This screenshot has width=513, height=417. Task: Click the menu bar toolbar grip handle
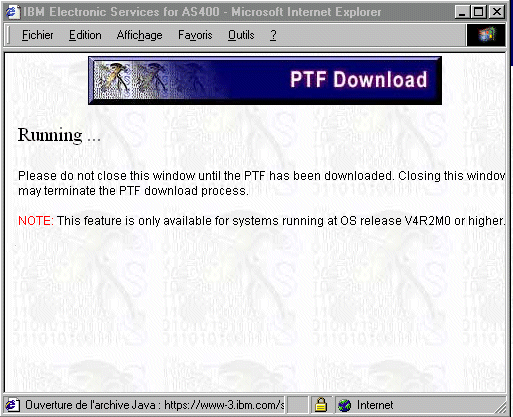(x=9, y=35)
